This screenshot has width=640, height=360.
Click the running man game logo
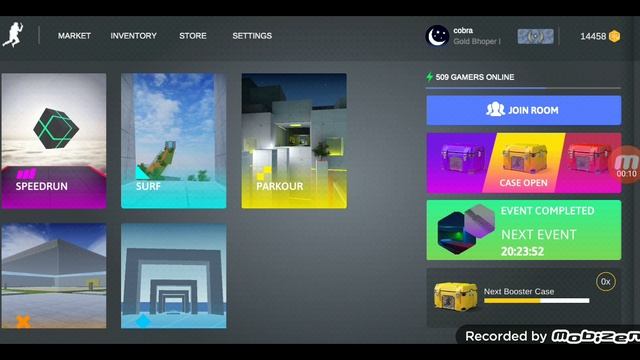13,35
